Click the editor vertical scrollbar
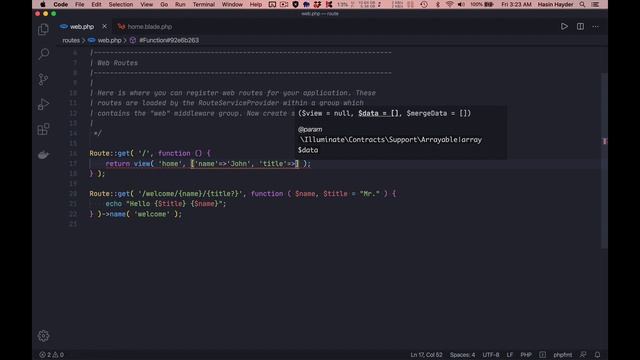Screen dimensions: 640x360 tap(604, 160)
